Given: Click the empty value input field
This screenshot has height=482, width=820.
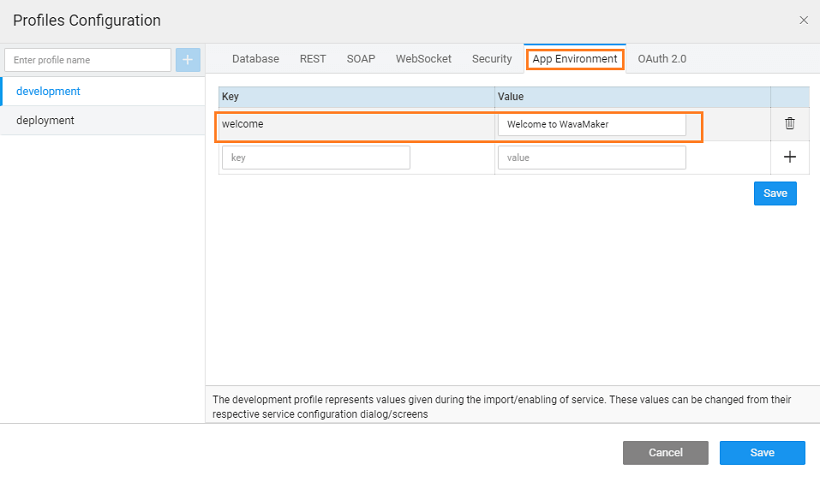Looking at the screenshot, I should pos(591,158).
